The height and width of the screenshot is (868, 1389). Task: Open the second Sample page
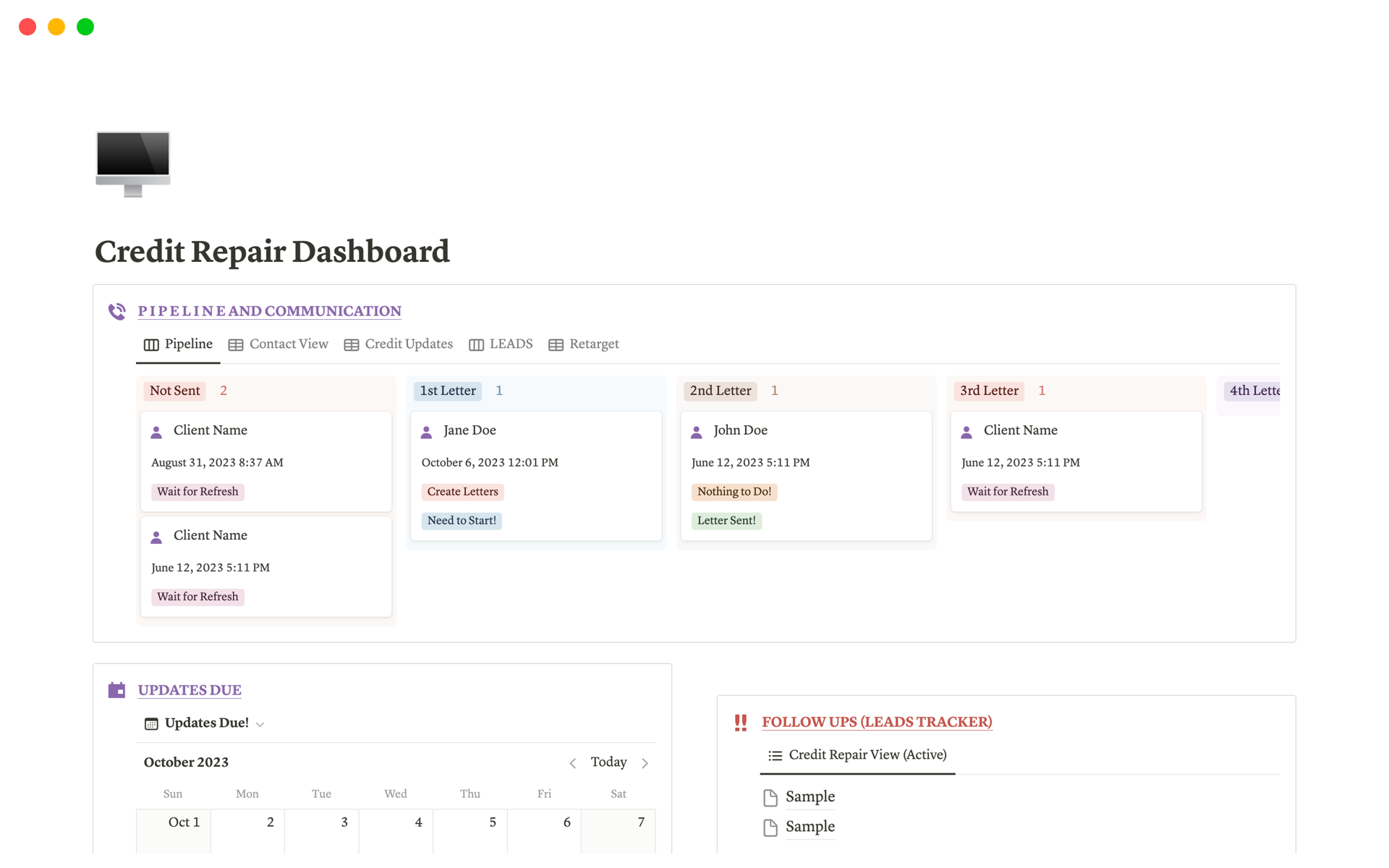tap(810, 827)
